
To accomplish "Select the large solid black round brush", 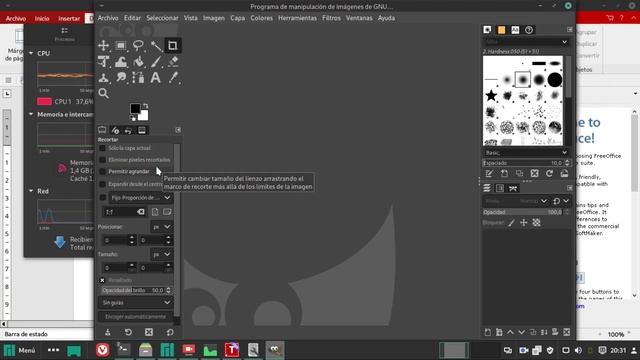I will coord(555,80).
